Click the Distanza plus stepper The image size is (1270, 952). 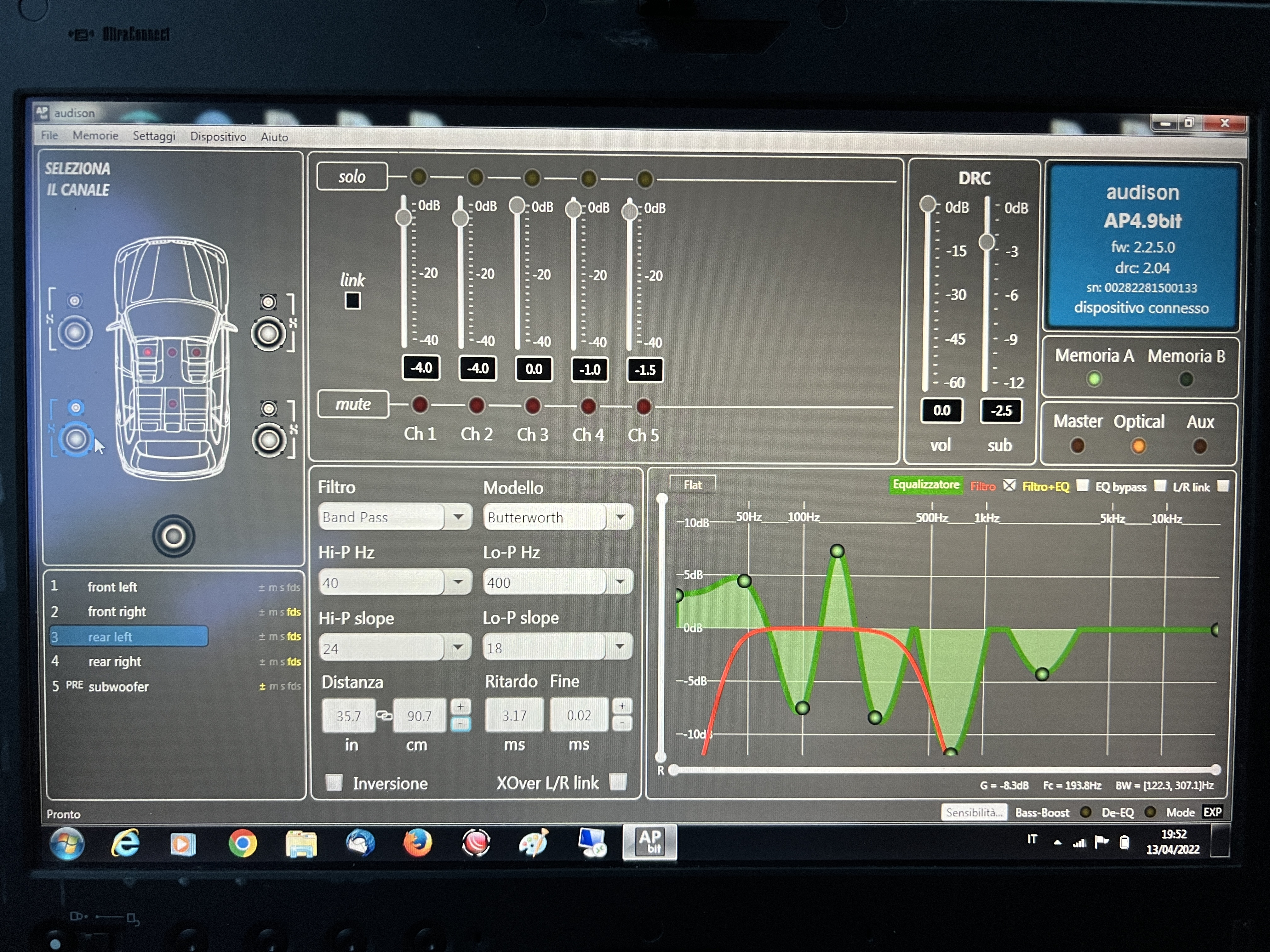[x=461, y=706]
